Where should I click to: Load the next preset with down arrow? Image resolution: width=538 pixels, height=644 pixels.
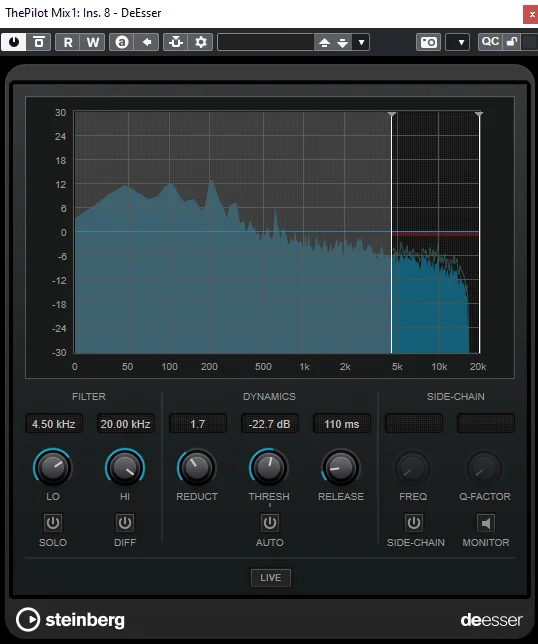[x=343, y=42]
